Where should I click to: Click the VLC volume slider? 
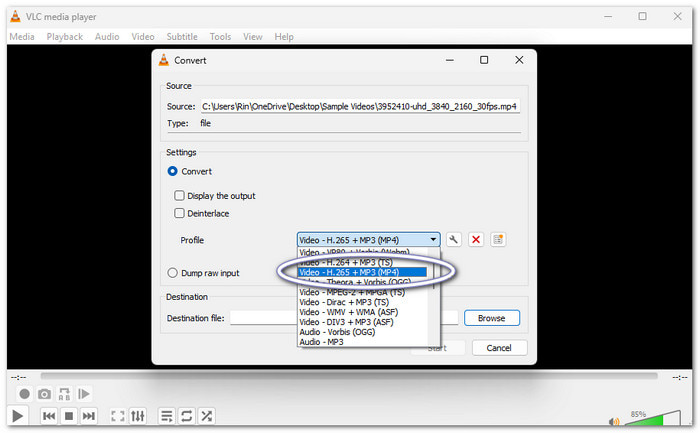pos(652,418)
